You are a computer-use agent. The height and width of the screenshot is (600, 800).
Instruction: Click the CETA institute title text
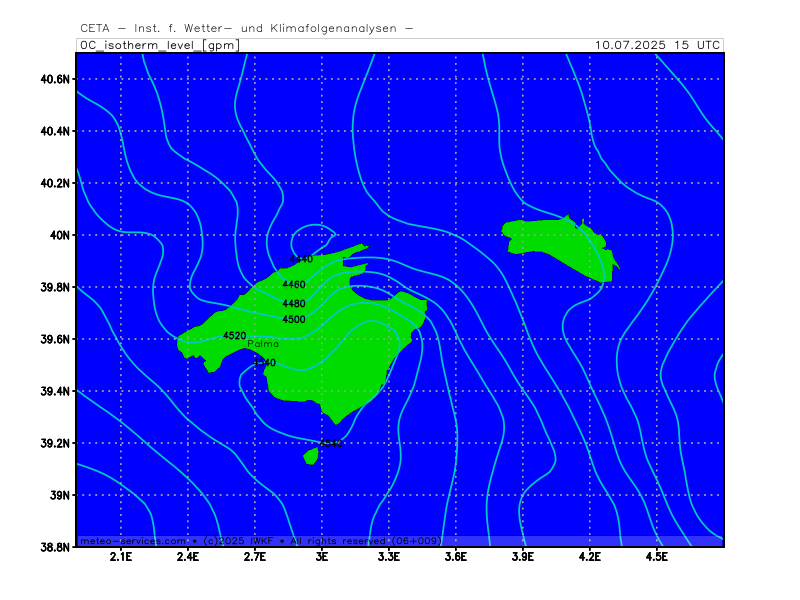246,28
